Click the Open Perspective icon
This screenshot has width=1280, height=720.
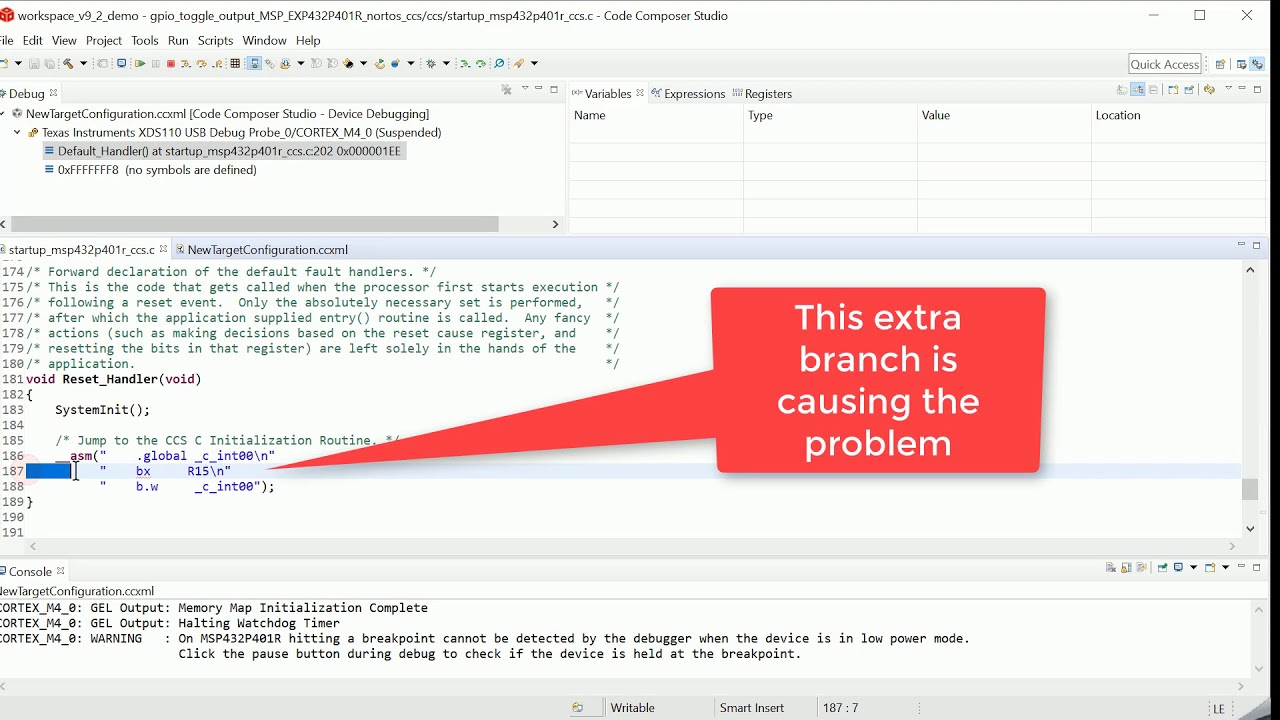(x=1220, y=64)
